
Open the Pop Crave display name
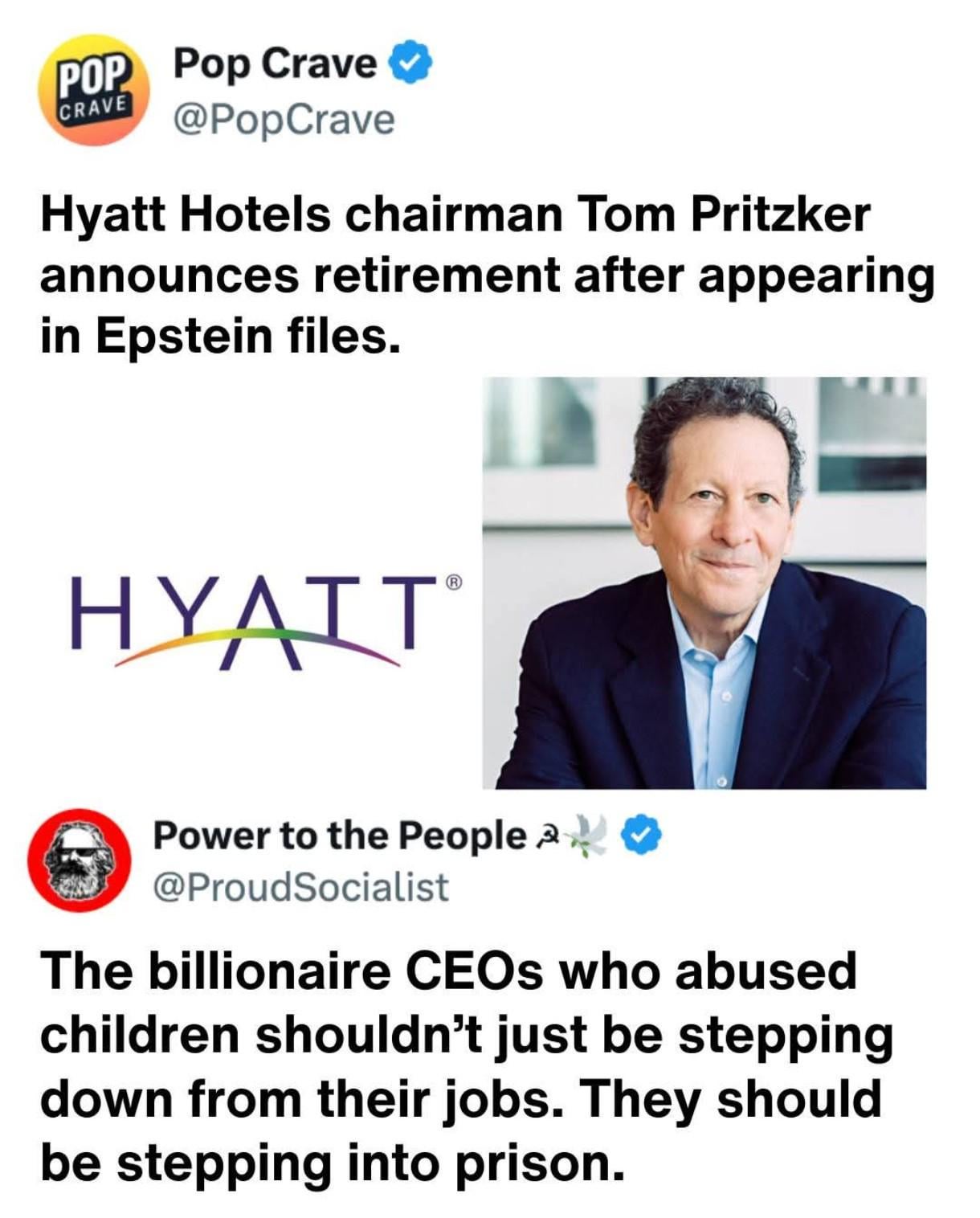click(276, 63)
